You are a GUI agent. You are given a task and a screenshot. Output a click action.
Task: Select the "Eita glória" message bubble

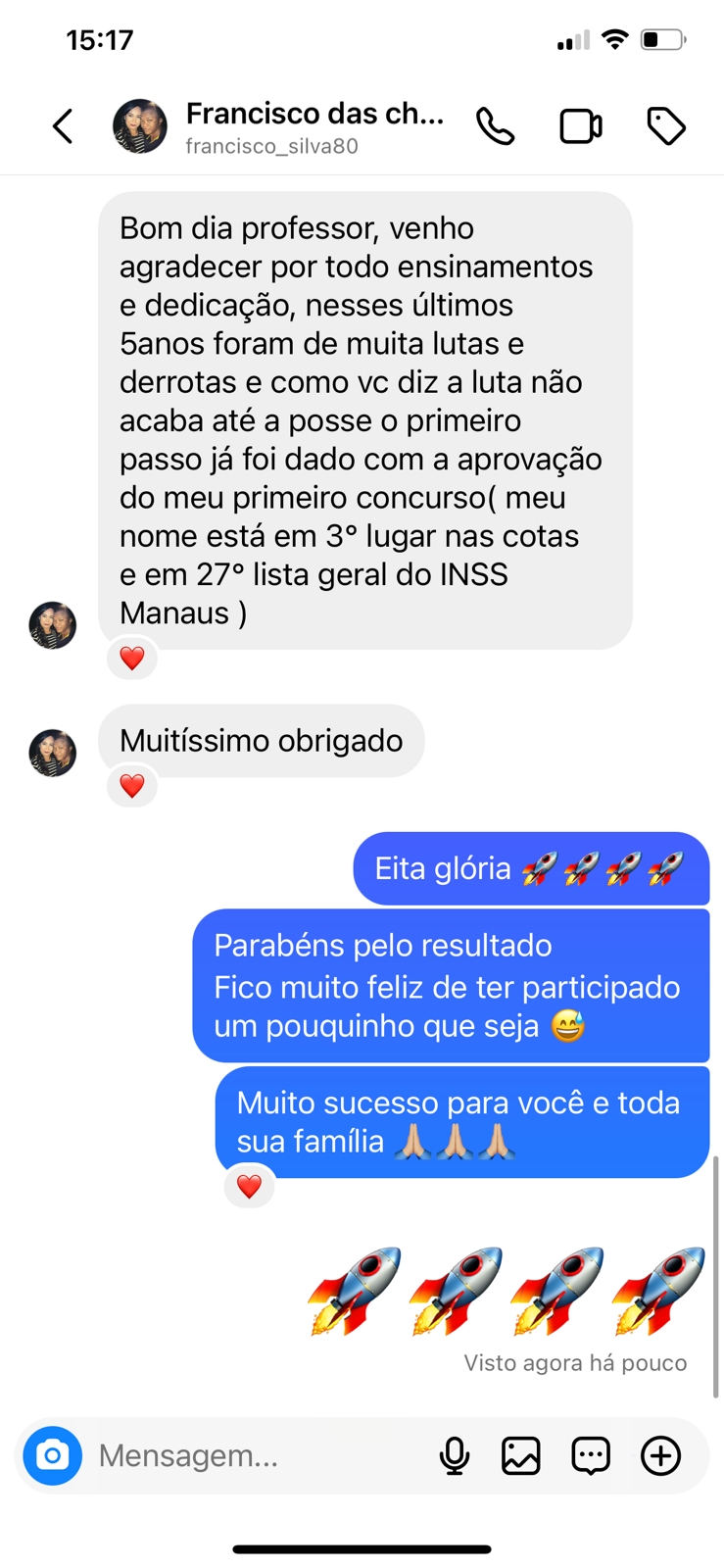pos(531,868)
